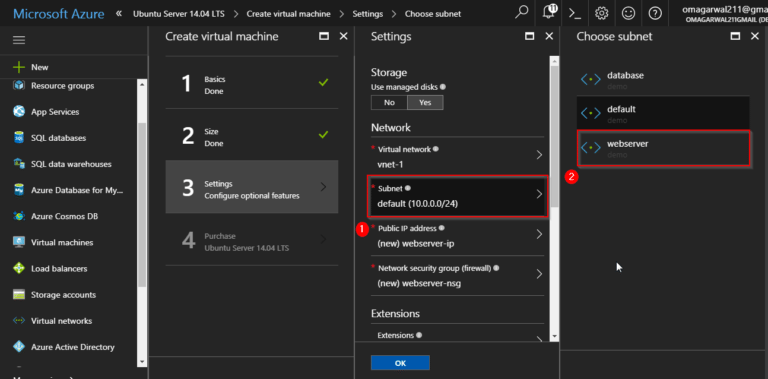Toggle the hamburger menu in sidebar

pyautogui.click(x=19, y=40)
